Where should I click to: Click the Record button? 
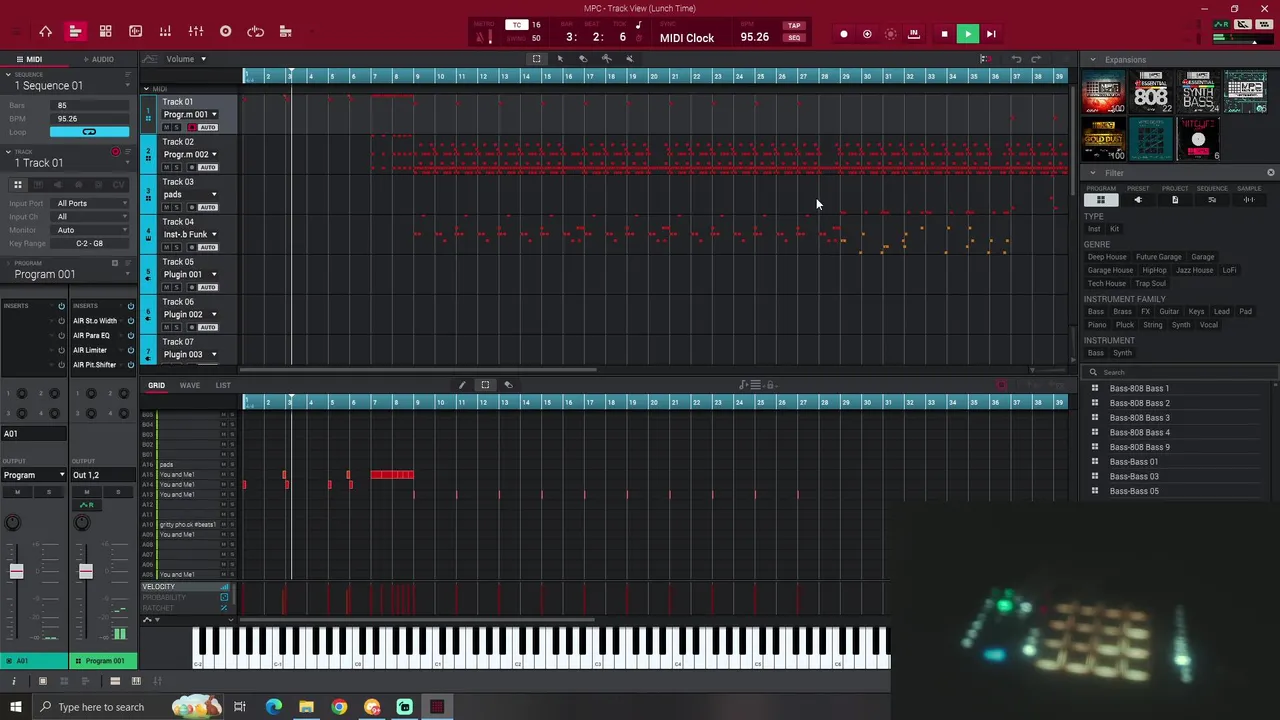point(844,35)
